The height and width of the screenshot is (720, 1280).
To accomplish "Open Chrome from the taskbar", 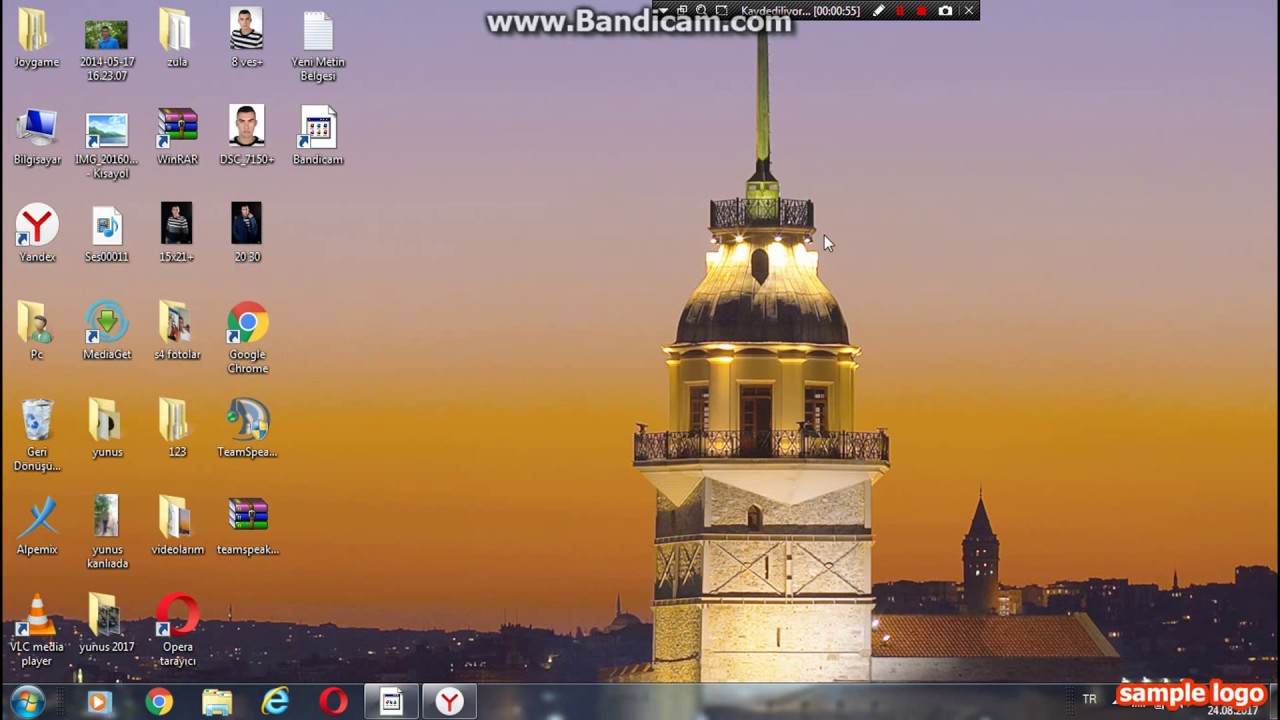I will coord(158,702).
